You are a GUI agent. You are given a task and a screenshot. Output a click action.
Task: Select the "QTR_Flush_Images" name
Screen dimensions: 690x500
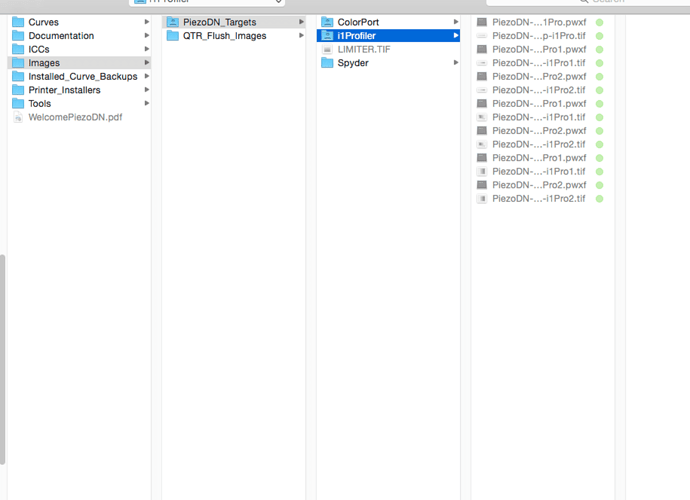(224, 36)
